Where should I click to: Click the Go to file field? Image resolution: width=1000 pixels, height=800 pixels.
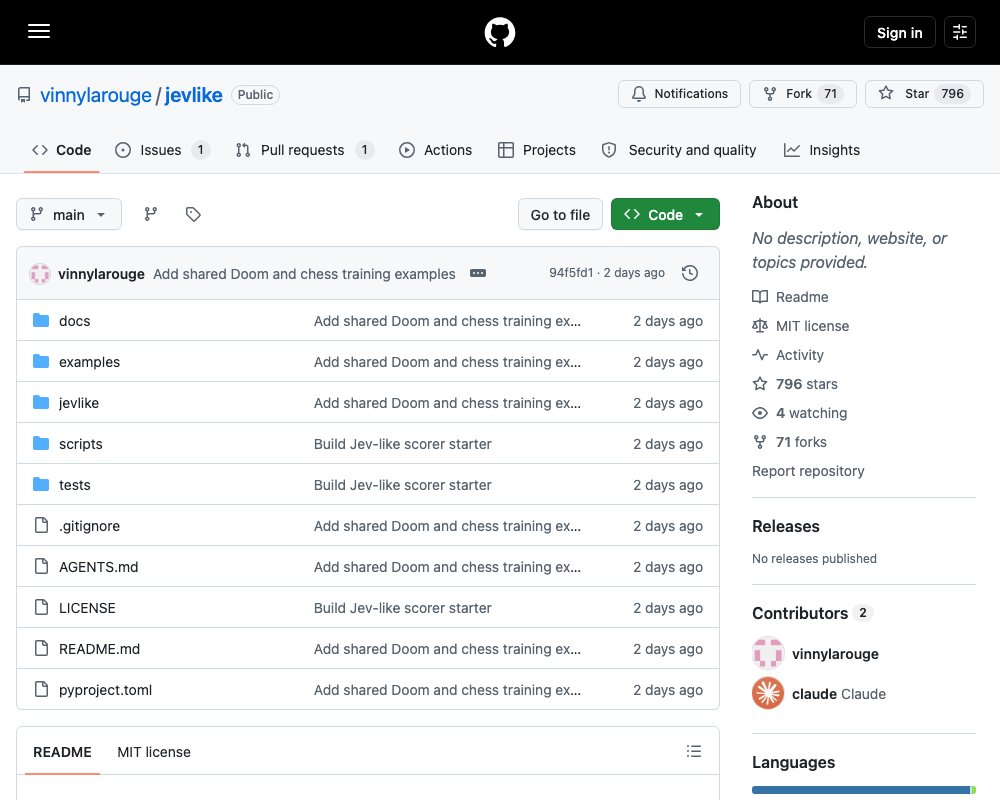[560, 214]
